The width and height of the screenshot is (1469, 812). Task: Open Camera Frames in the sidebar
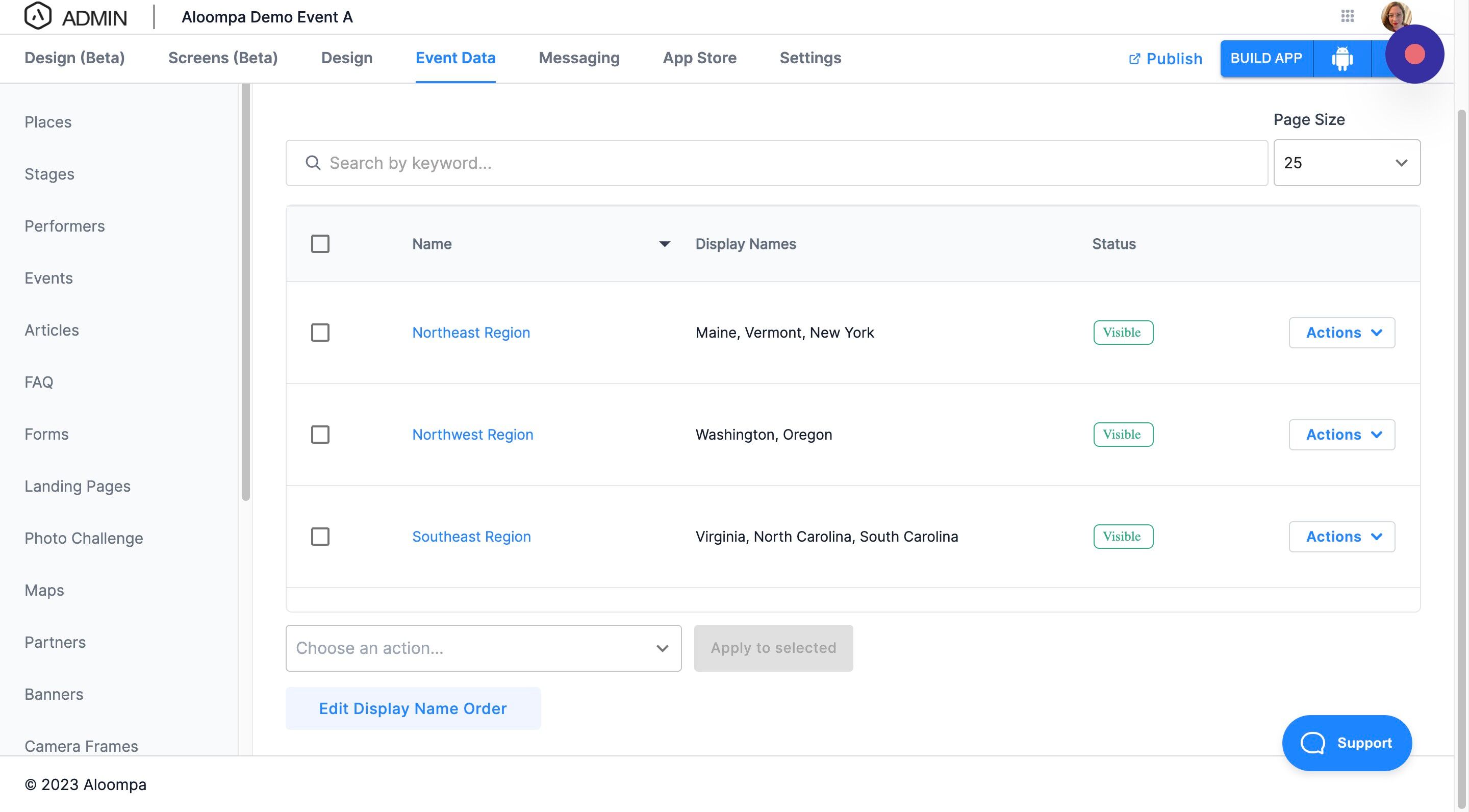[82, 746]
